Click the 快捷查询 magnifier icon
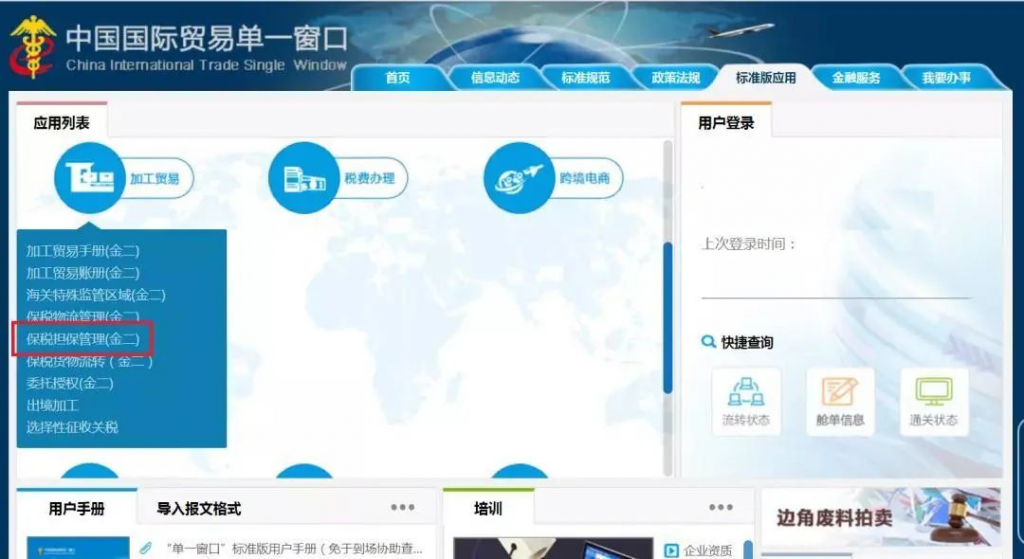The image size is (1024, 559). tap(708, 342)
